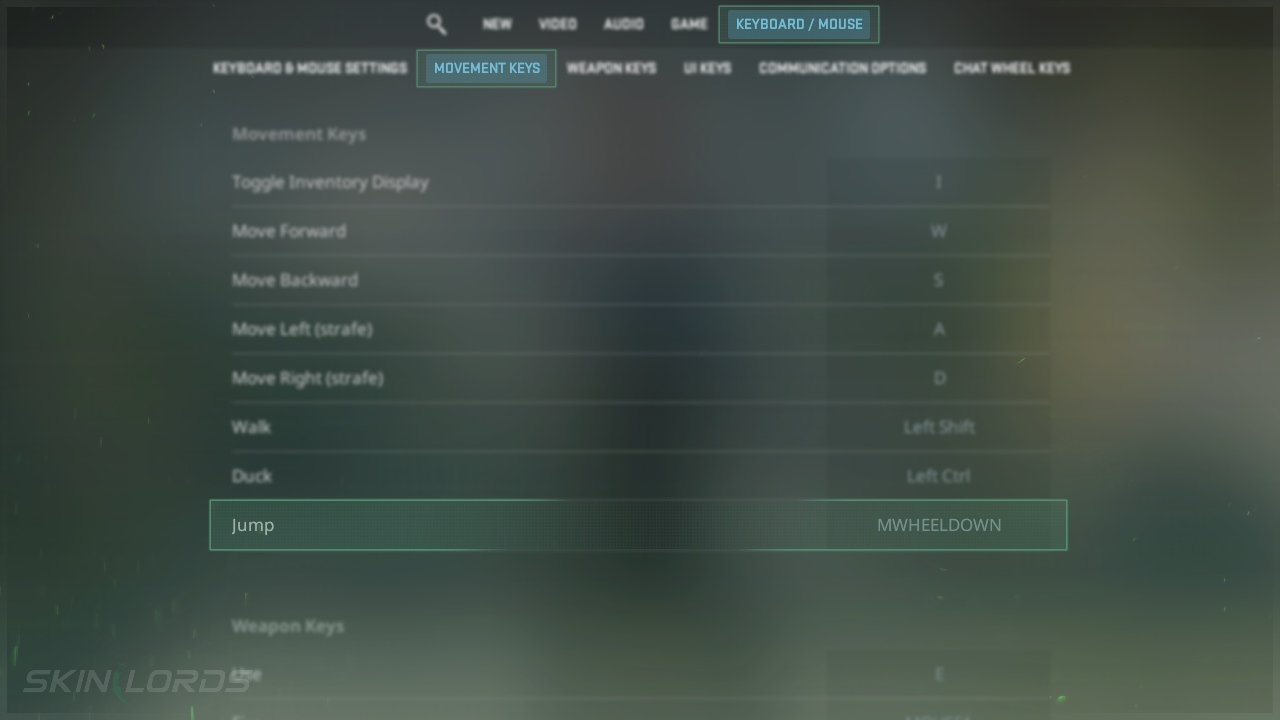The height and width of the screenshot is (720, 1280).
Task: Click the Move Left (strafe) label
Action: pos(302,329)
